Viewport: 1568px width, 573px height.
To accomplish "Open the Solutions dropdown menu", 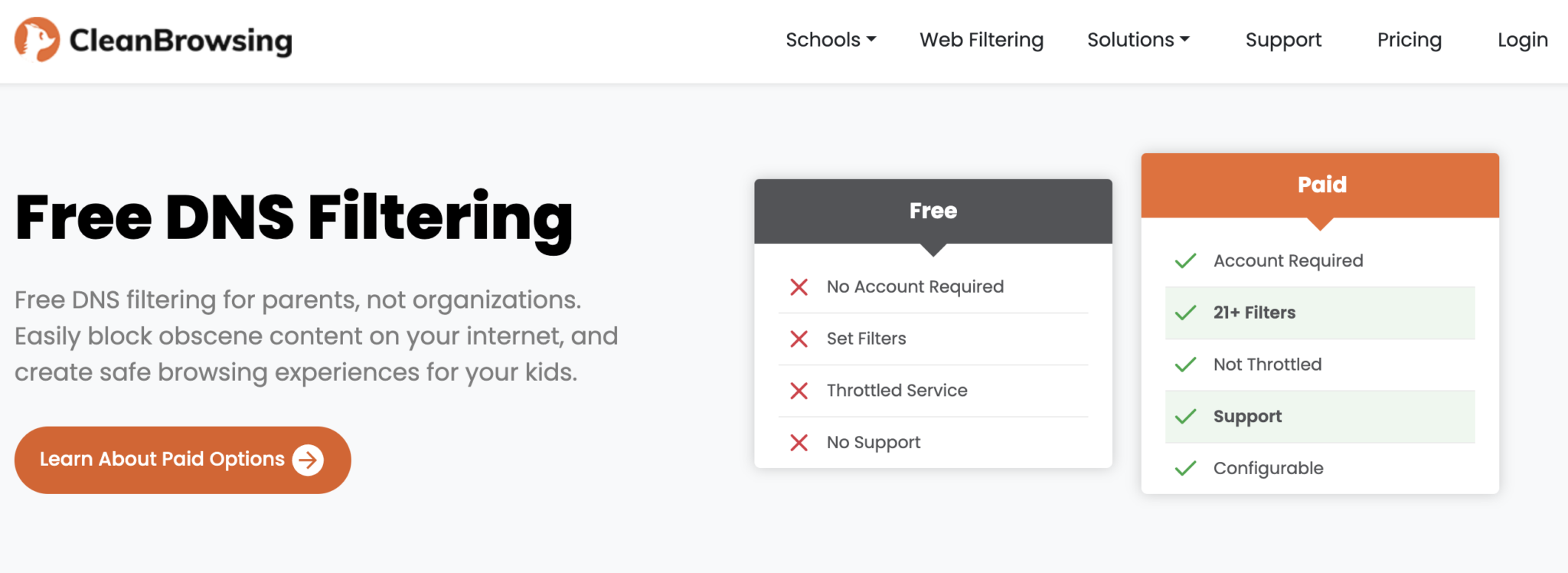I will coord(1138,40).
